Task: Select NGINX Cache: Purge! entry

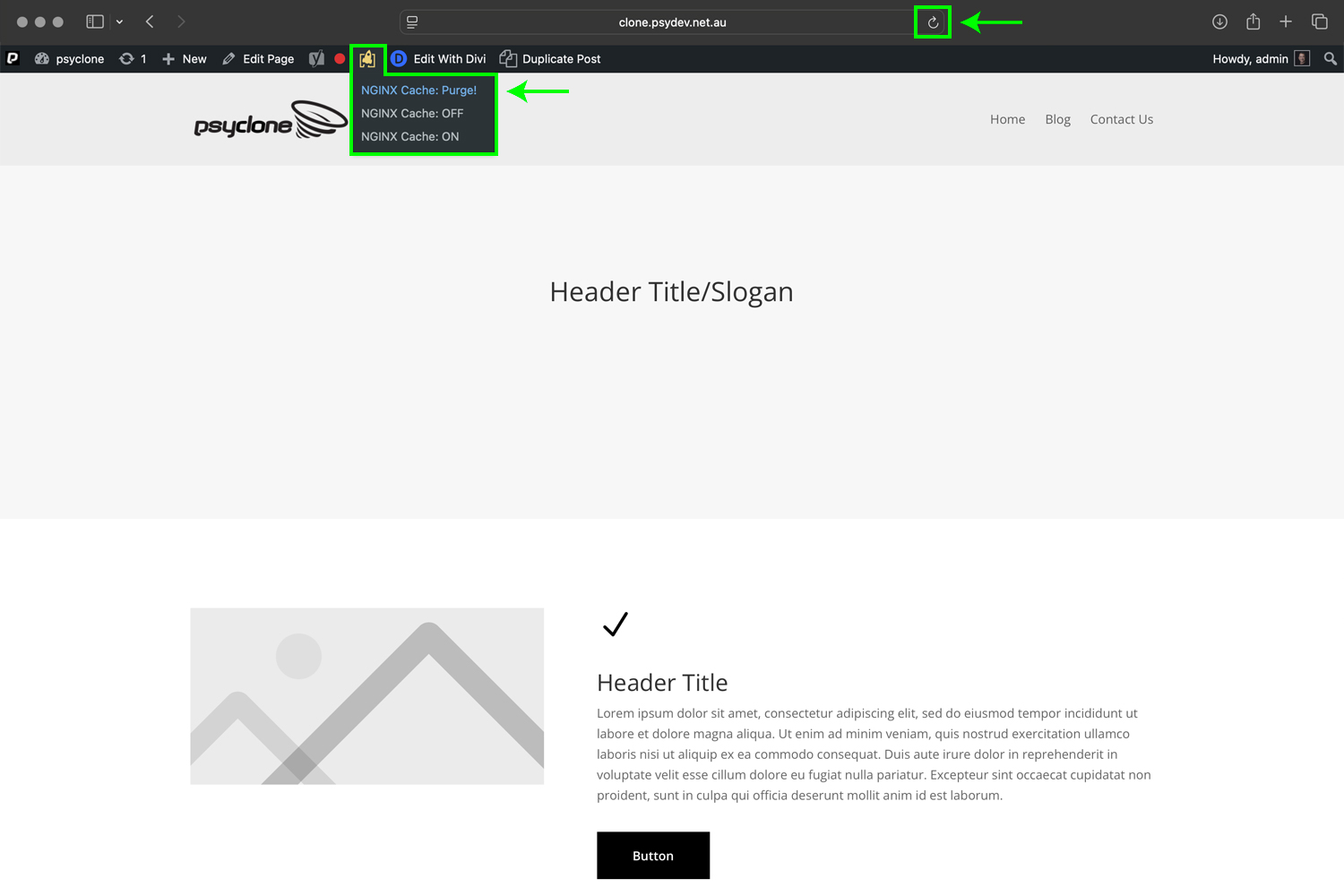Action: [x=418, y=90]
